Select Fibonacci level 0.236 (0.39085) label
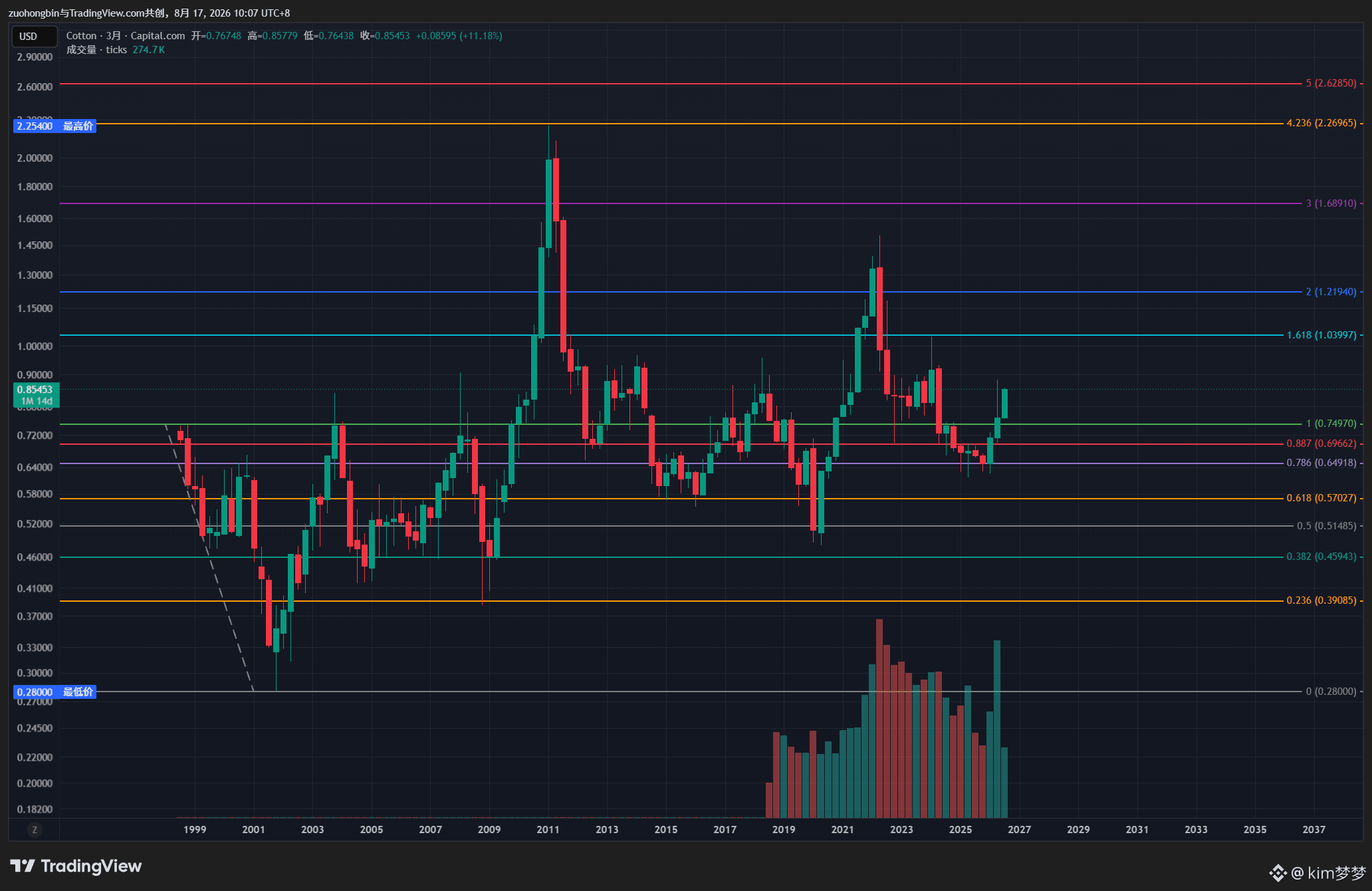Viewport: 1372px width, 891px height. coord(1321,600)
